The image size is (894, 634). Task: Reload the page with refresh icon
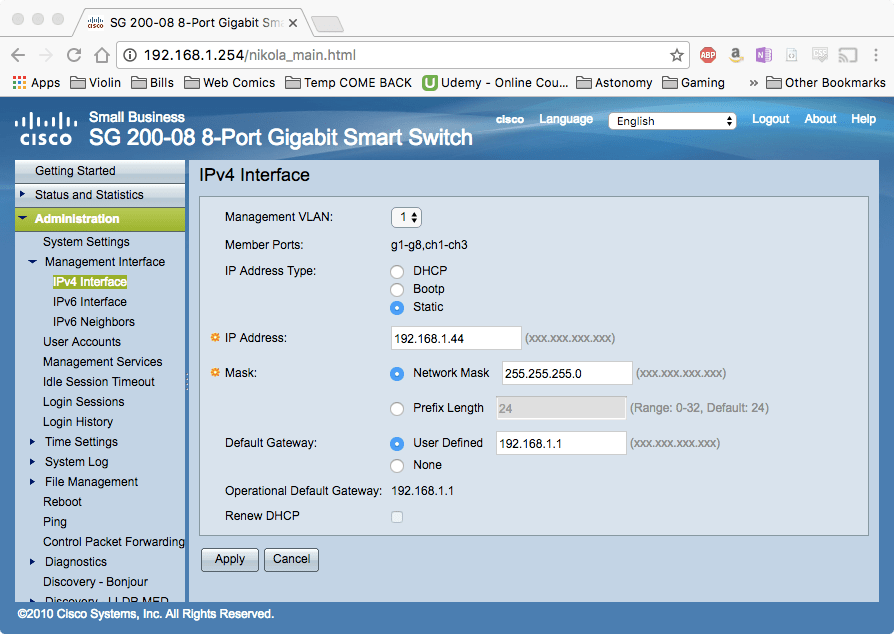click(x=74, y=55)
